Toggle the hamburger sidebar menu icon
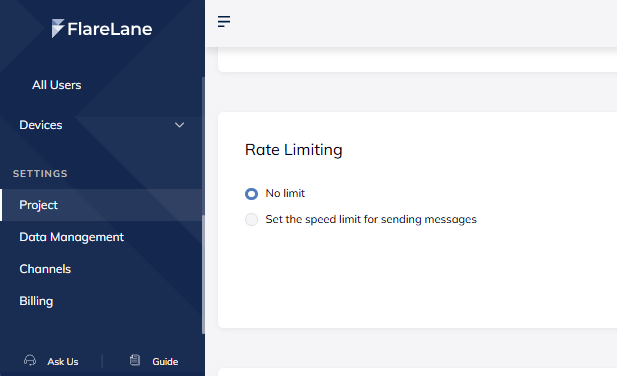This screenshot has width=617, height=376. (224, 21)
